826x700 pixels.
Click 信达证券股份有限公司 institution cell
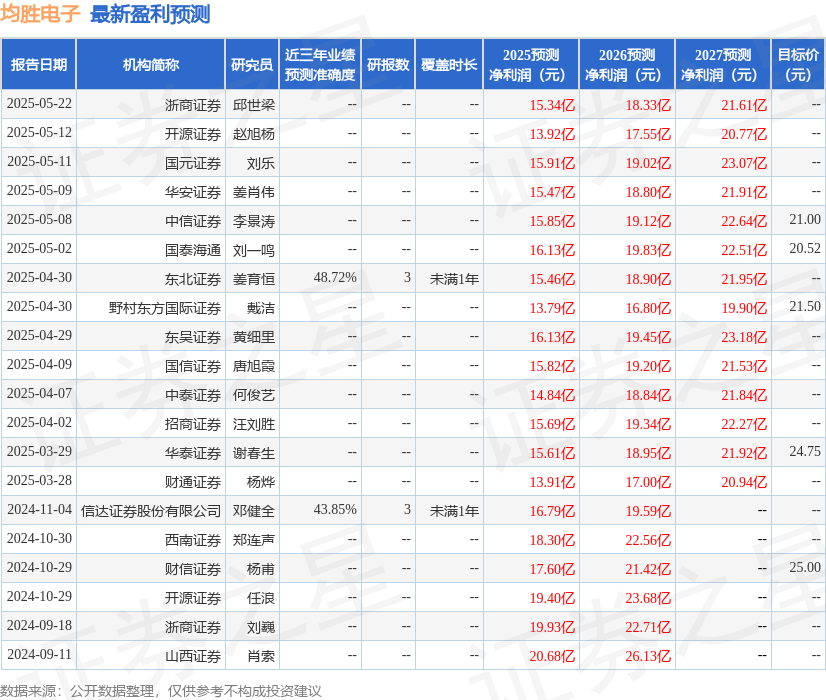[151, 511]
